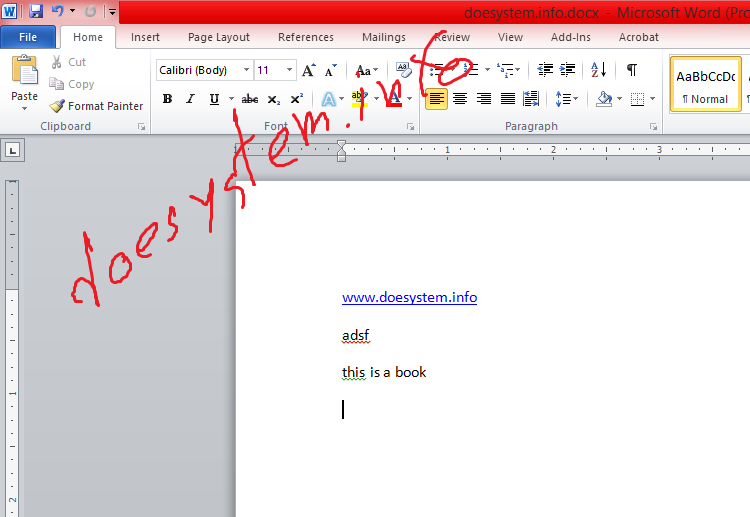Expand the Undo history arrow

pos(72,11)
